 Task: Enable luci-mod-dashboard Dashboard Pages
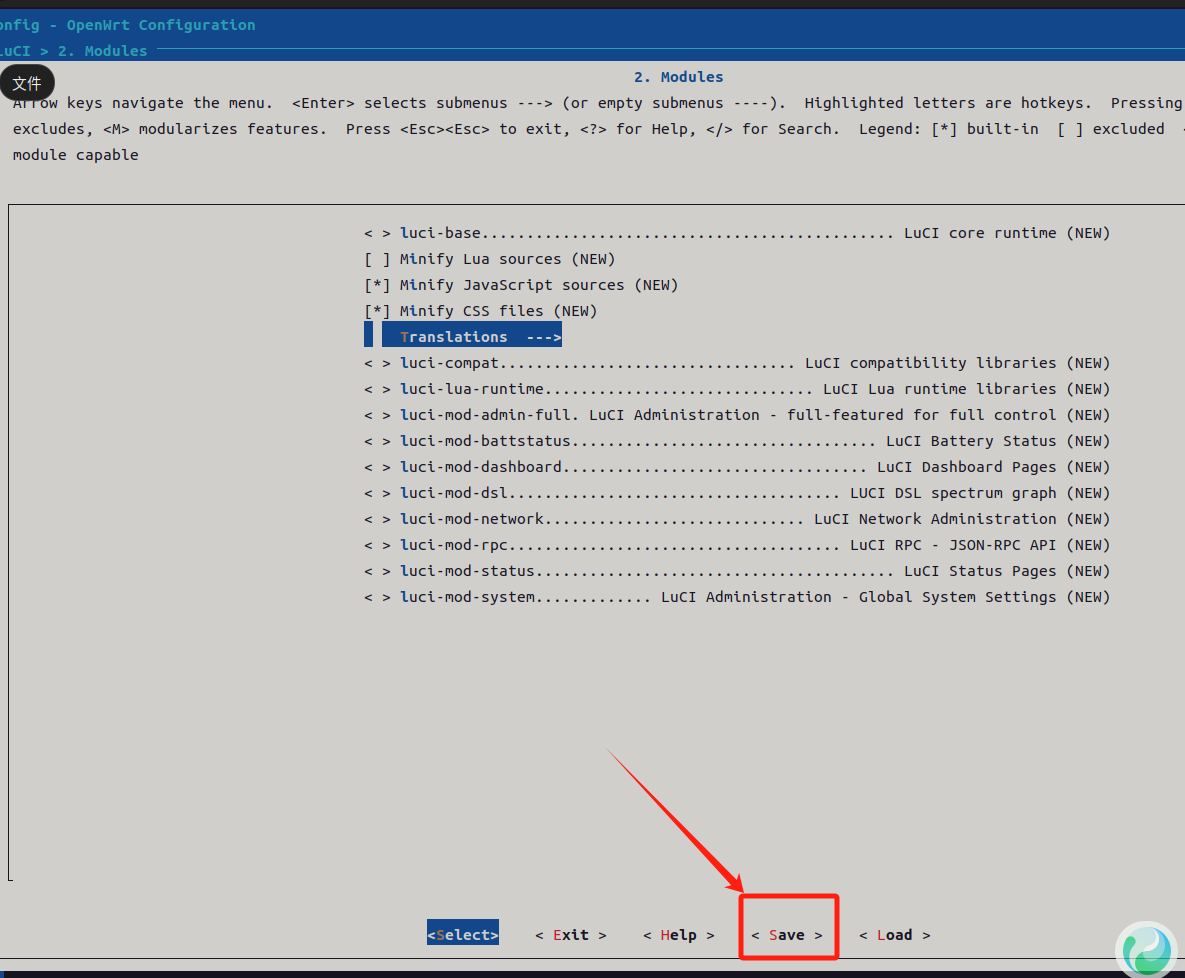737,467
